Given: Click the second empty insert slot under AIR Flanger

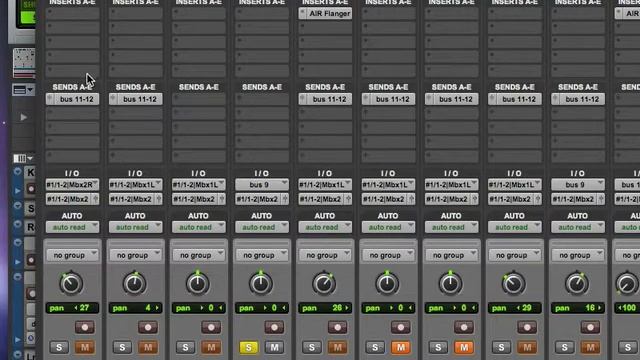Looking at the screenshot, I should click(x=325, y=42).
